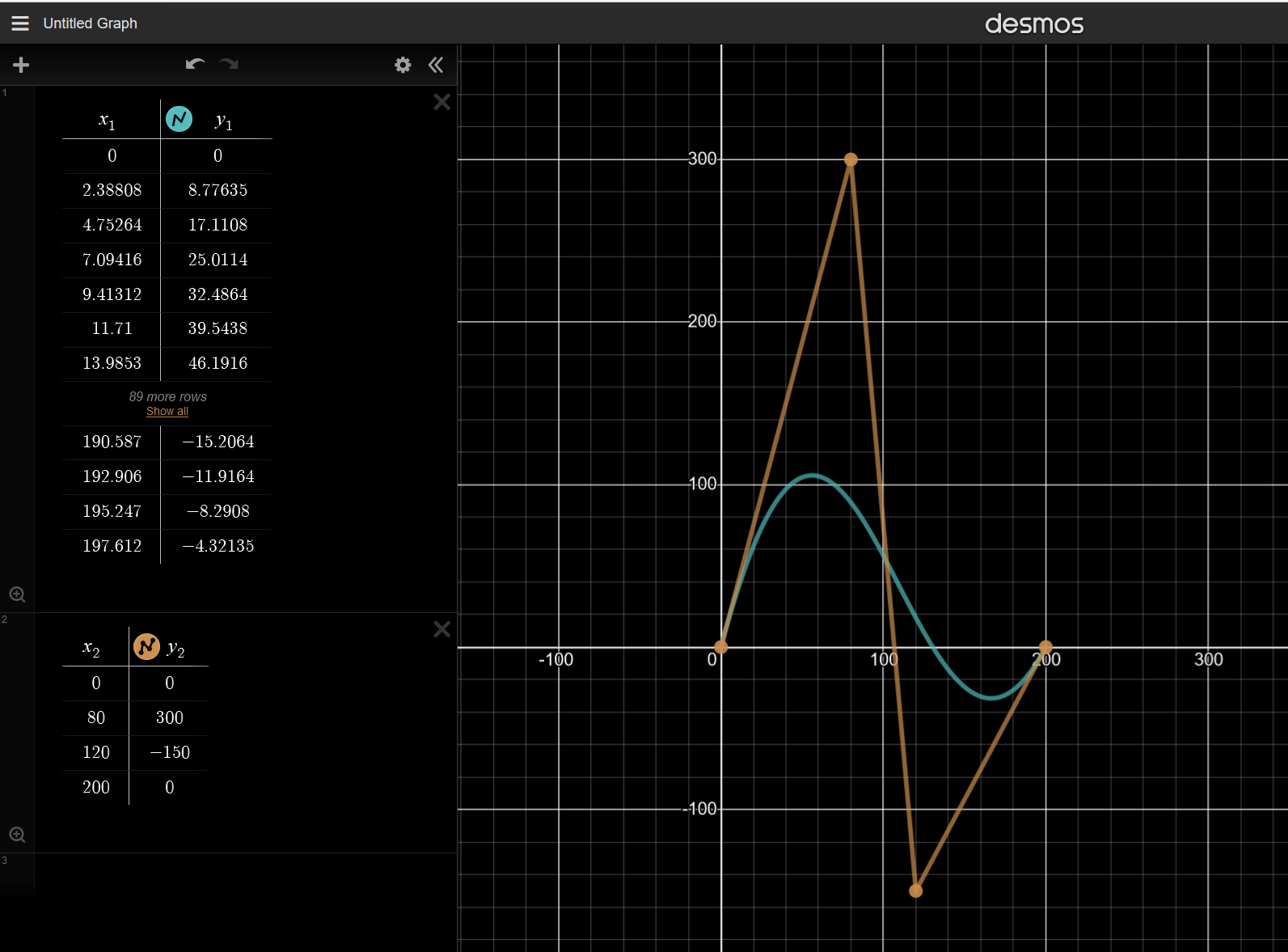1288x952 pixels.
Task: Click cell 8.77635 in table 1
Action: coord(217,190)
